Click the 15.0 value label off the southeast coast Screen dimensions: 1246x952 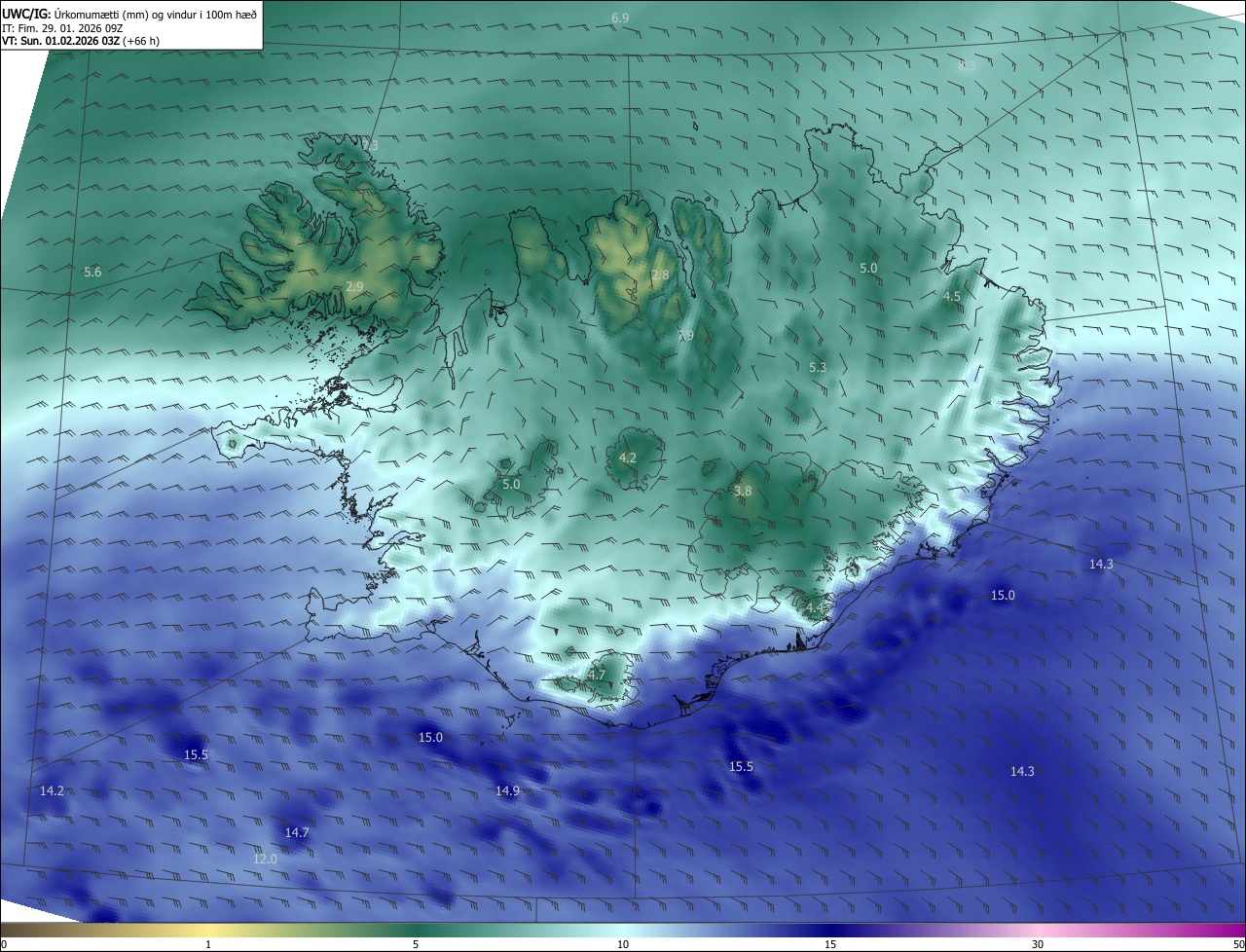click(x=1003, y=595)
